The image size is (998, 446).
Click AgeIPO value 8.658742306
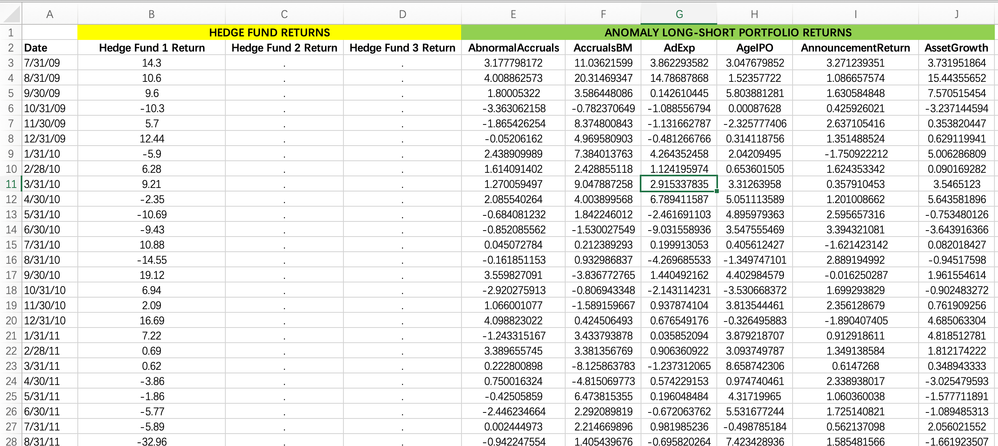(x=754, y=364)
